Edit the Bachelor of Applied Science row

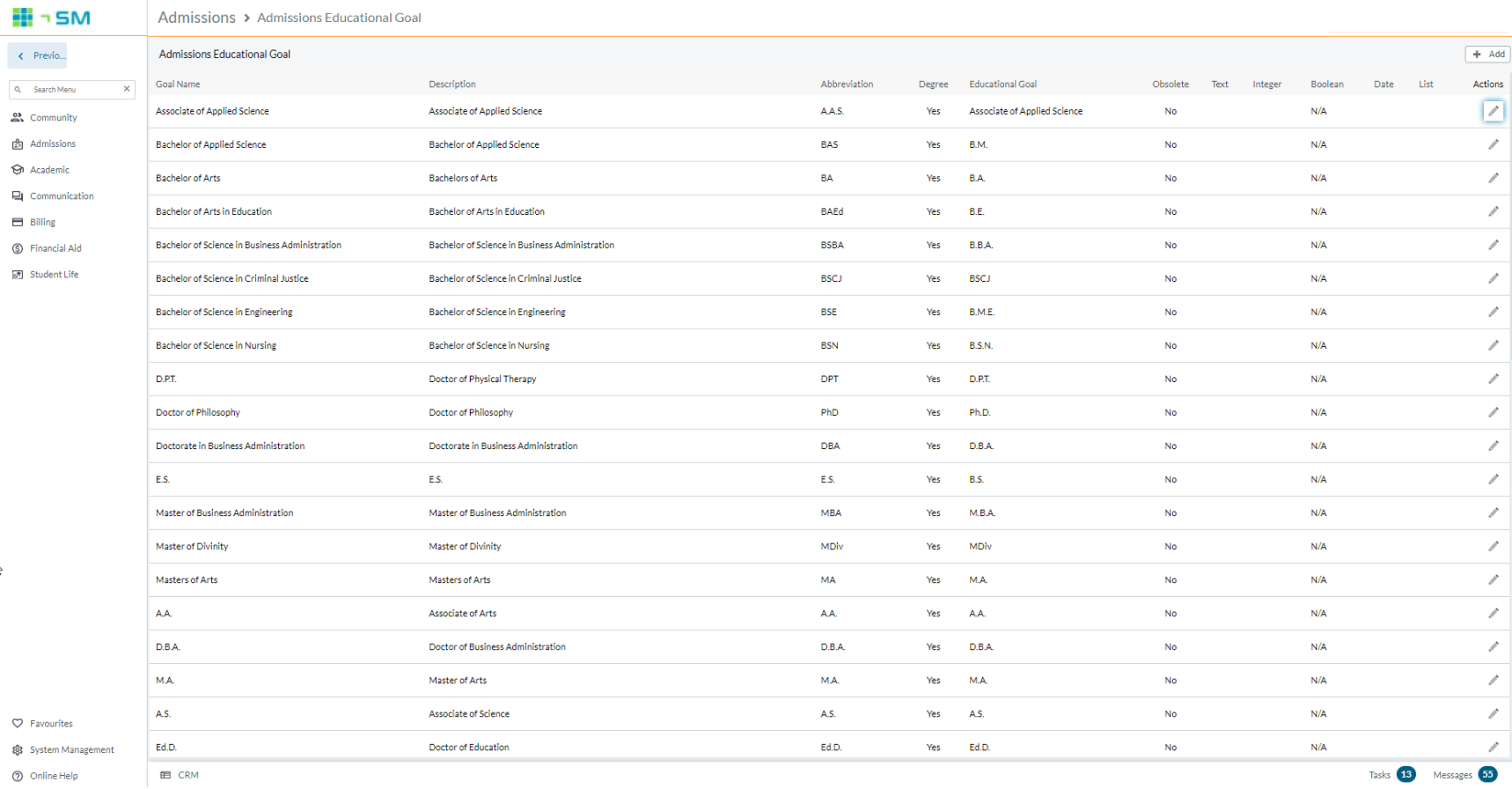click(x=1493, y=144)
